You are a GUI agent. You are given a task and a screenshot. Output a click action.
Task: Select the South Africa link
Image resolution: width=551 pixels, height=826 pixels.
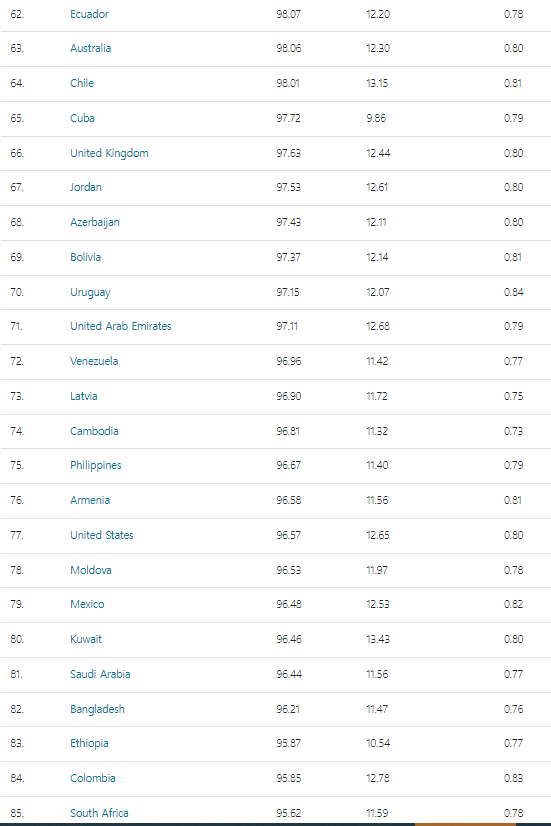click(x=99, y=813)
